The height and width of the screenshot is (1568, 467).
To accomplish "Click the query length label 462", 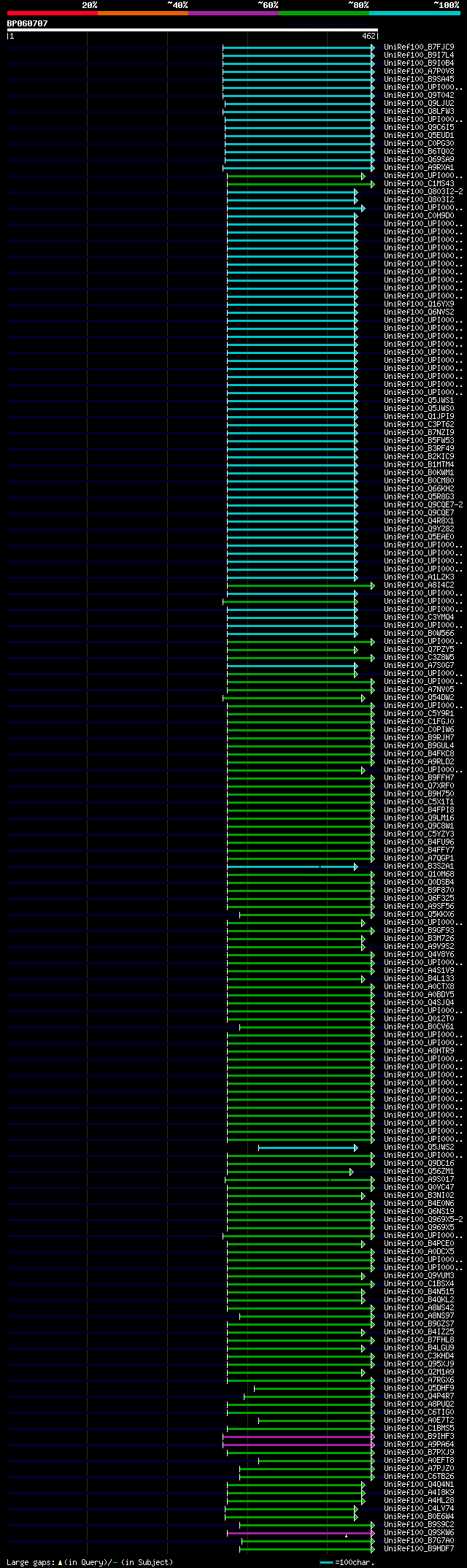I will tap(368, 36).
